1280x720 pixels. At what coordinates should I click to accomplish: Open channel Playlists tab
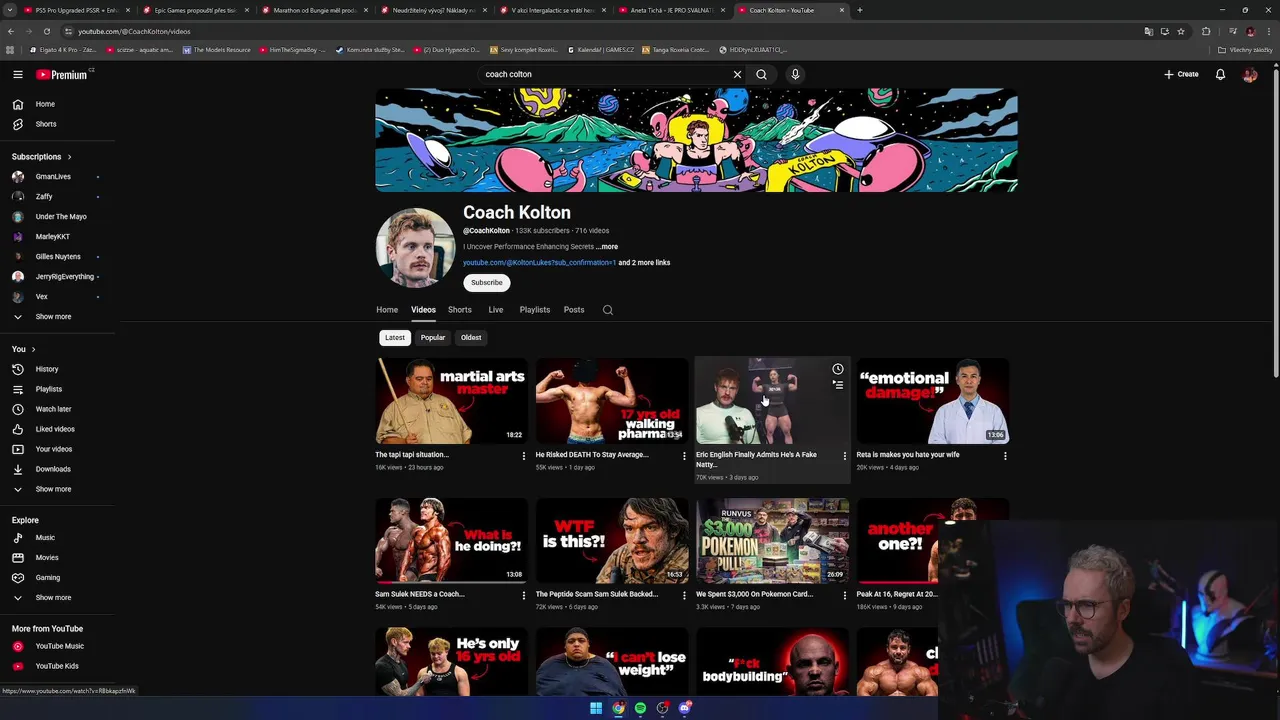pos(535,310)
